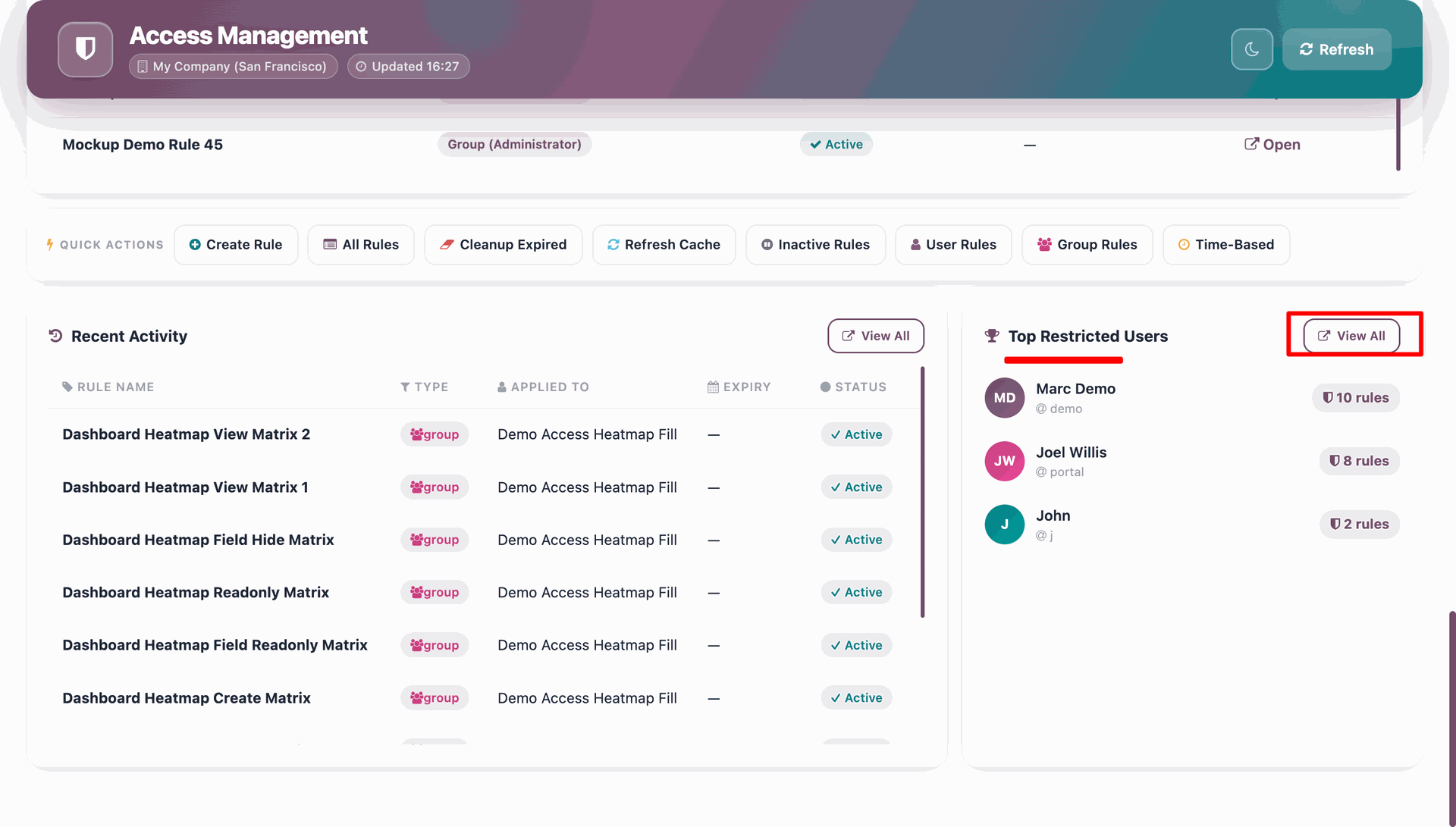
Task: Click View All in Top Restricted Users
Action: pyautogui.click(x=1351, y=336)
